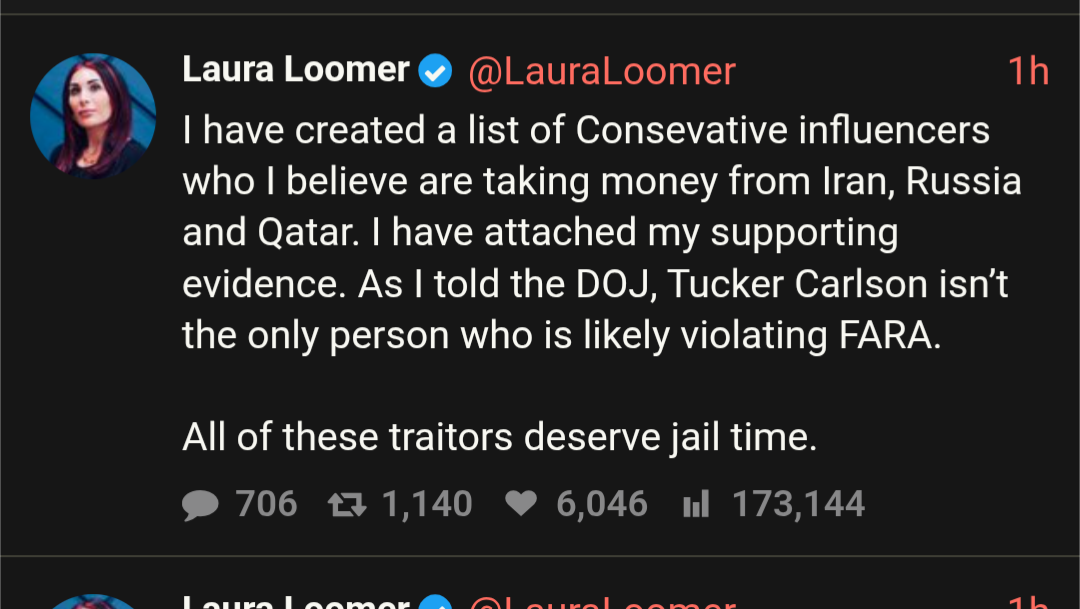This screenshot has width=1080, height=609.
Task: Click the reply speech bubble icon
Action: click(200, 504)
